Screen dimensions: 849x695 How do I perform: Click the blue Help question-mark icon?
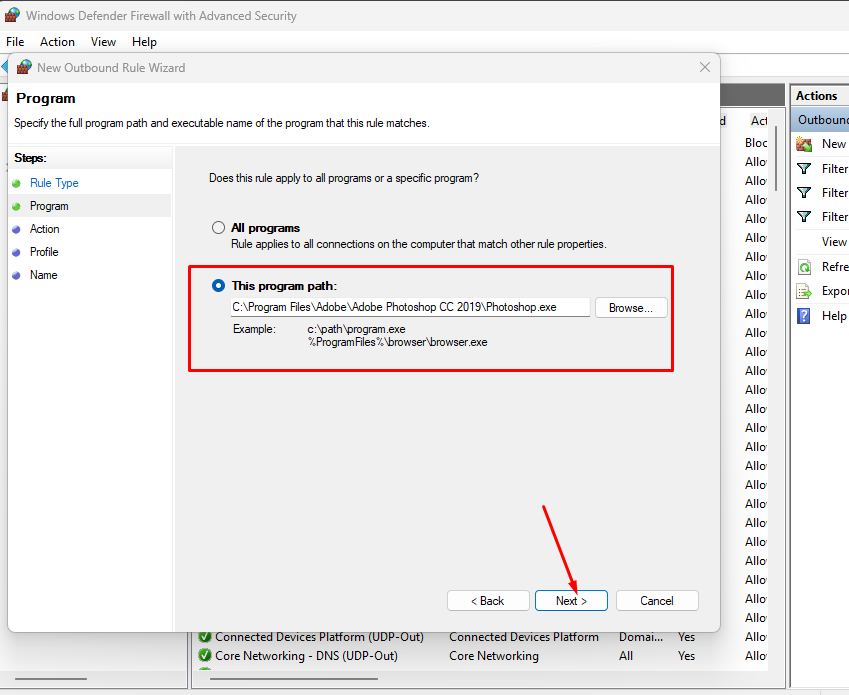tap(804, 316)
